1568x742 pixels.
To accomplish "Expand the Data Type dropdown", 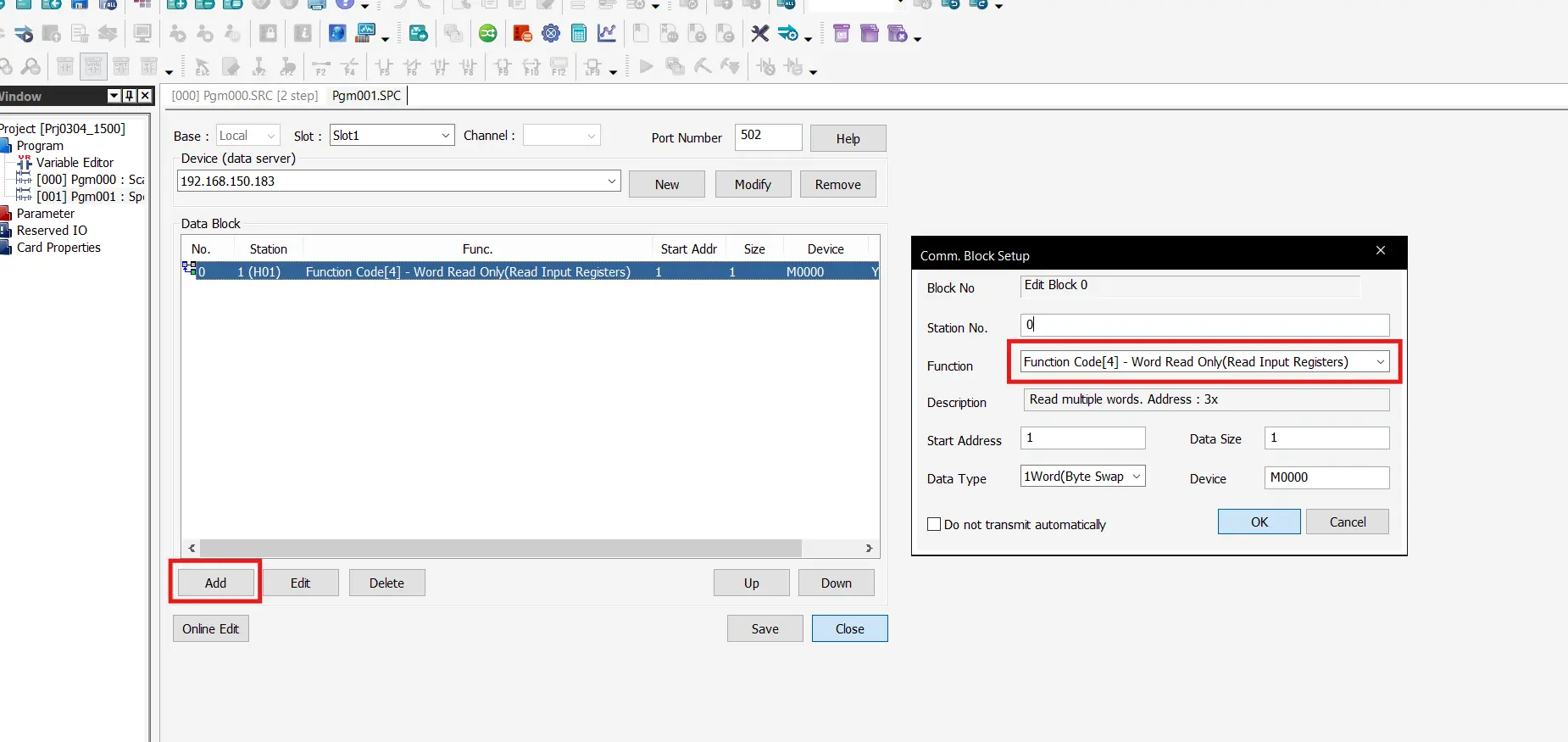I will coord(1136,477).
